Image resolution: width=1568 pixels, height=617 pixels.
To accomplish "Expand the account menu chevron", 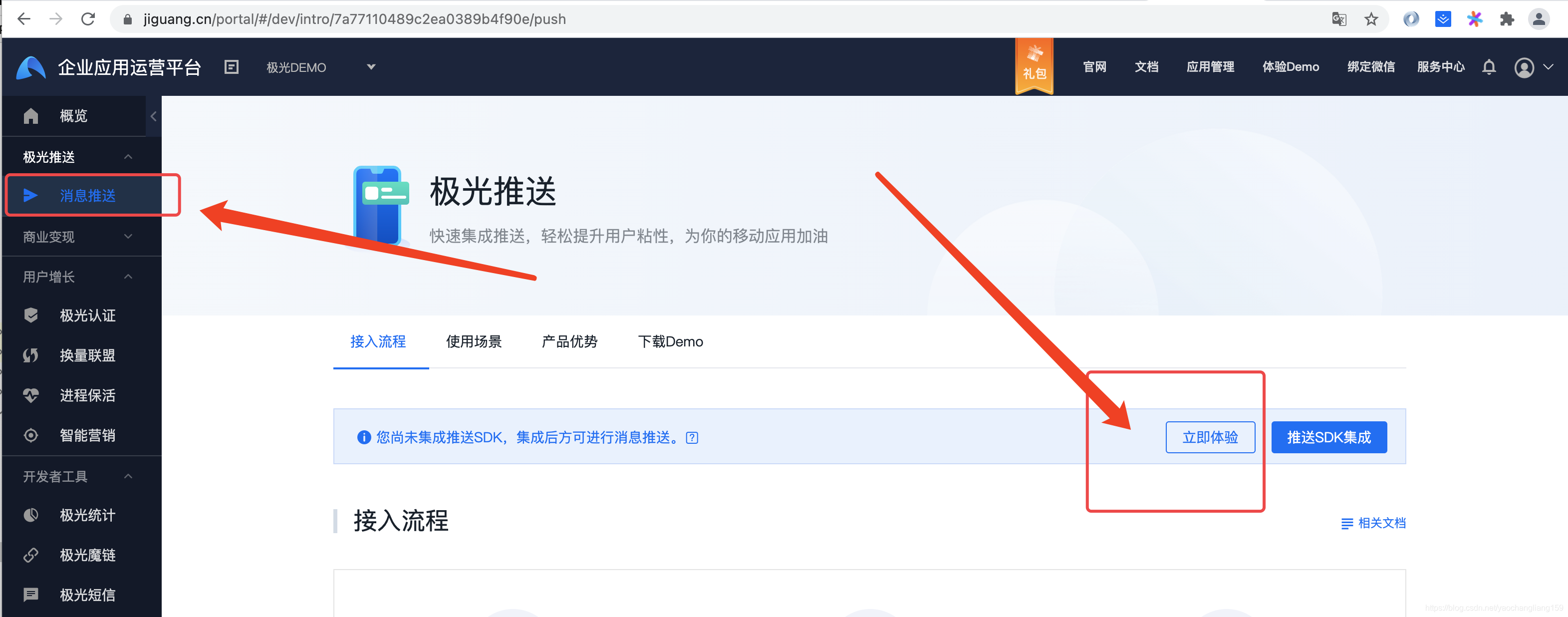I will click(1549, 67).
